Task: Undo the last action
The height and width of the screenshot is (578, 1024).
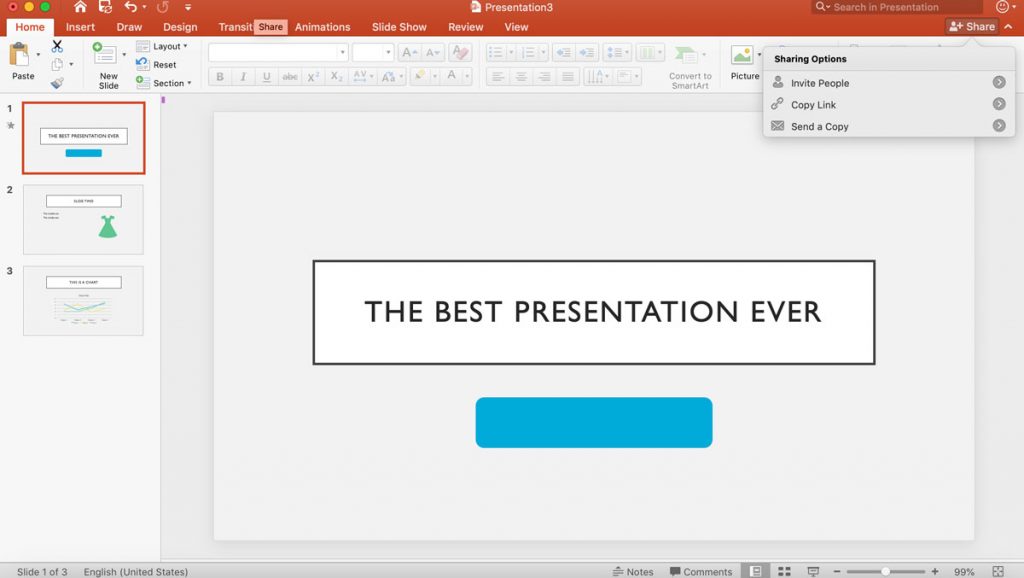Action: point(131,7)
